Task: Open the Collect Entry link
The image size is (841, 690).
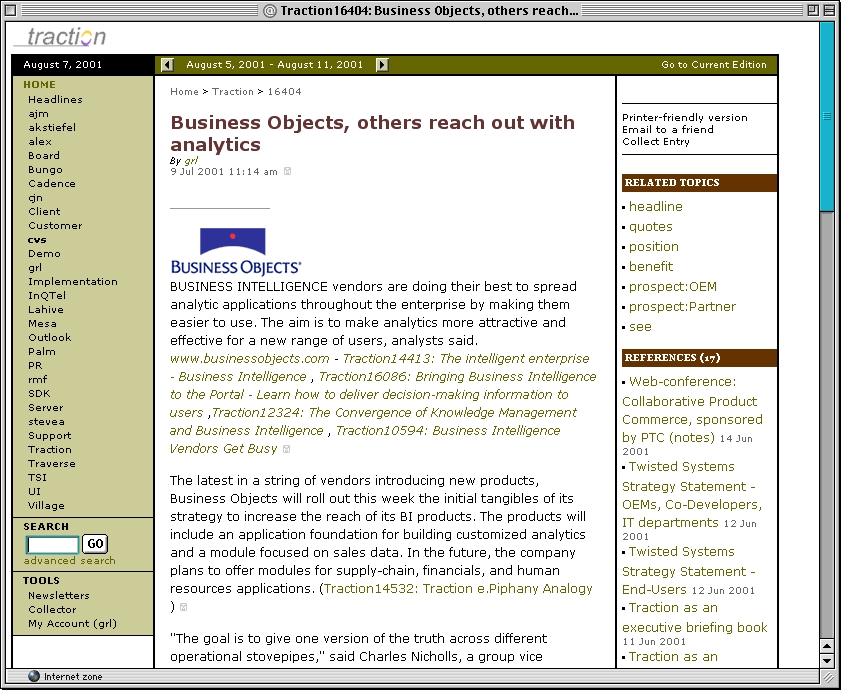Action: click(x=655, y=142)
